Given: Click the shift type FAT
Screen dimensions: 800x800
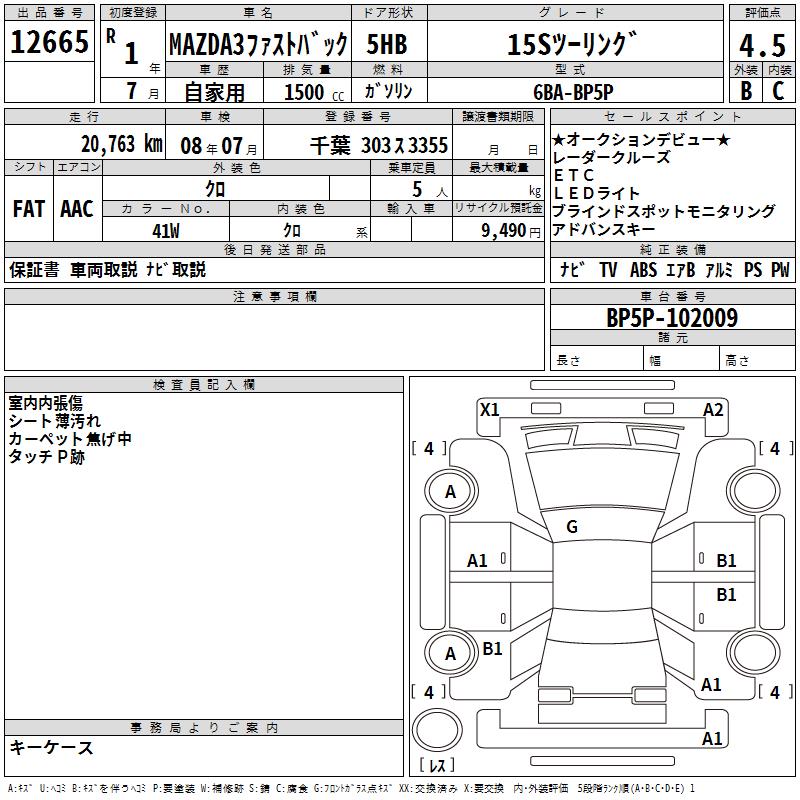Looking at the screenshot, I should coord(29,209).
